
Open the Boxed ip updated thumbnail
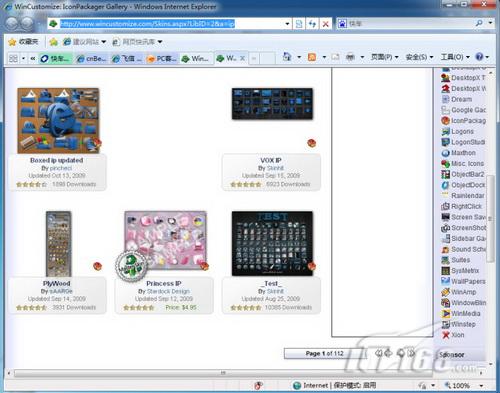(x=58, y=120)
